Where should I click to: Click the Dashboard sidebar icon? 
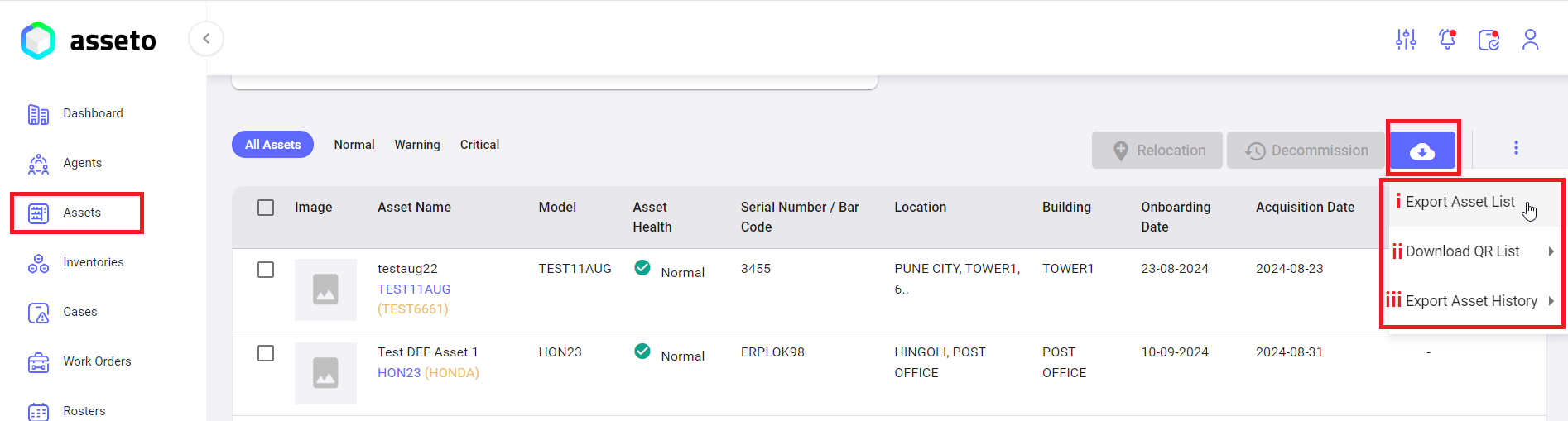coord(38,114)
